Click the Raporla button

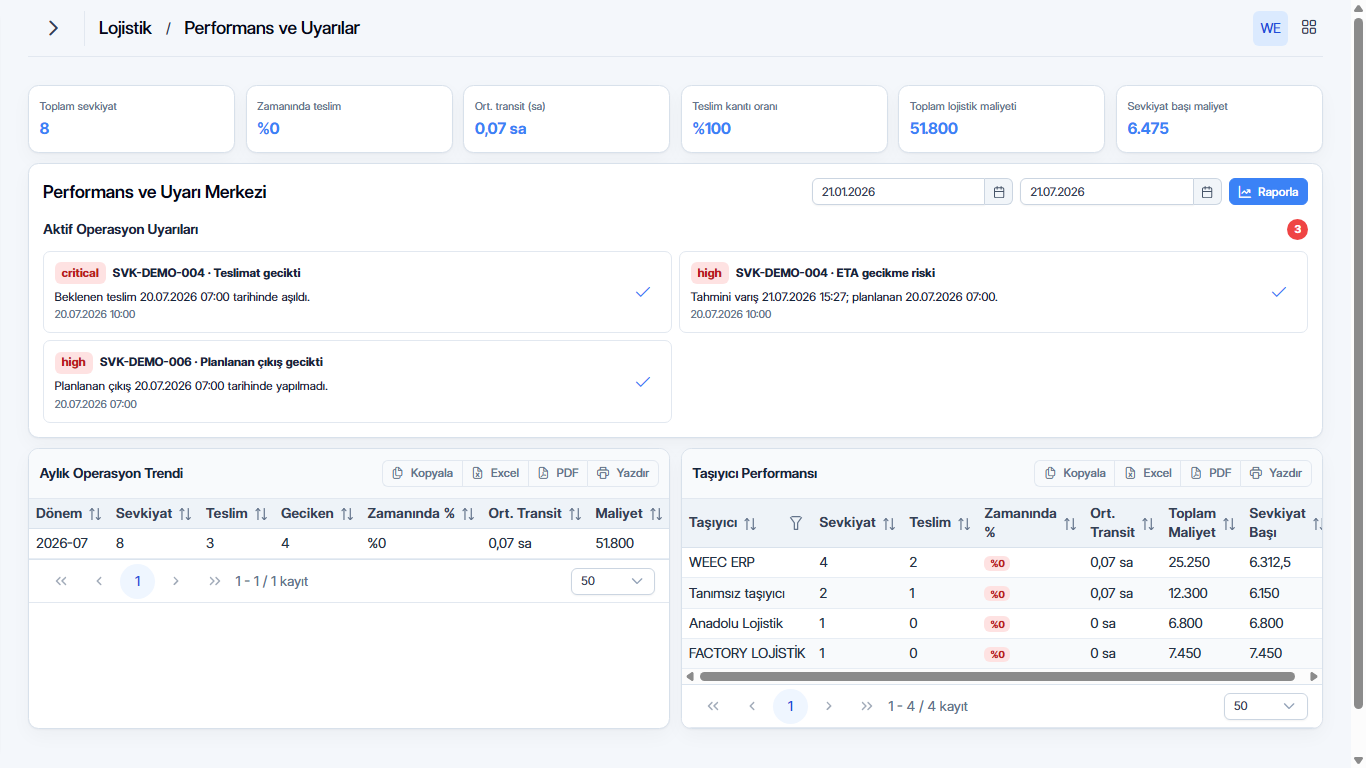click(1268, 192)
